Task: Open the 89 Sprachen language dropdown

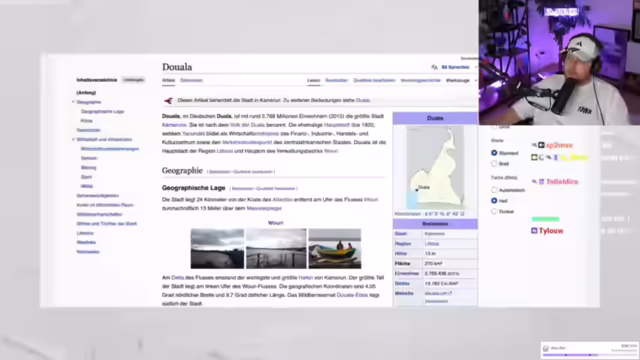Action: [x=456, y=67]
